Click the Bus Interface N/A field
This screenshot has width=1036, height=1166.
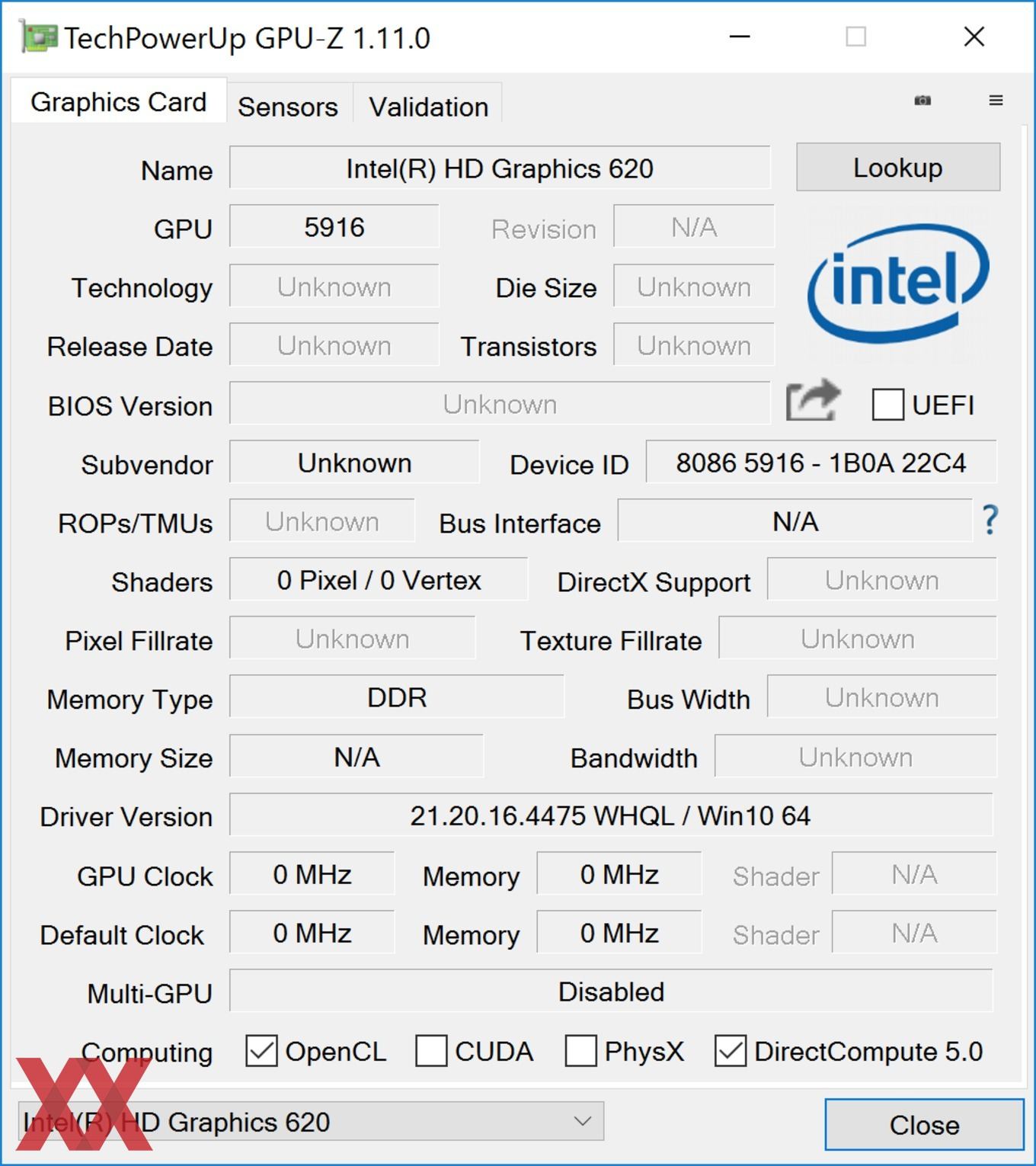pyautogui.click(x=795, y=521)
